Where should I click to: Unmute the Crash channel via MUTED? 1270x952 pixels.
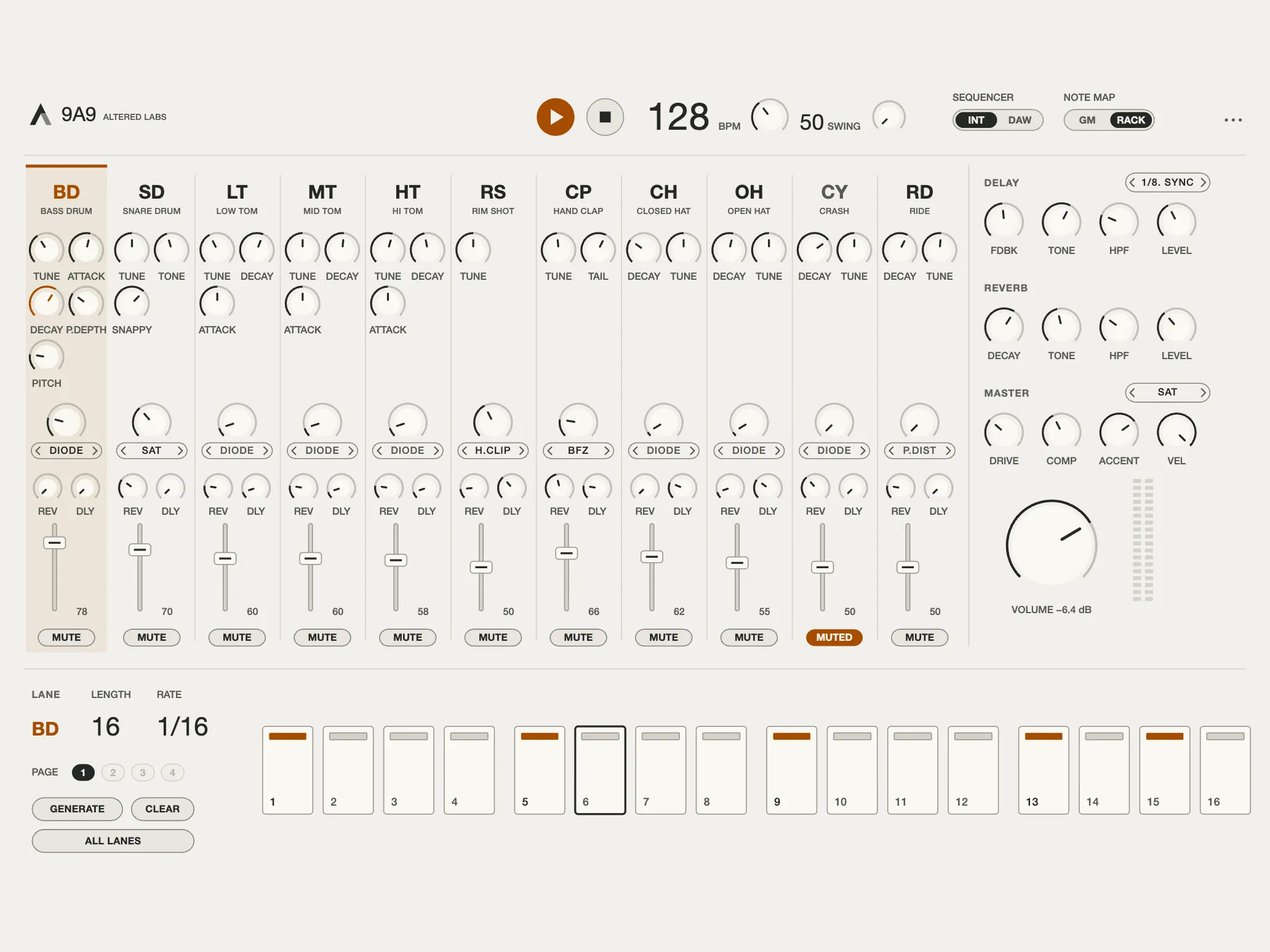(834, 637)
